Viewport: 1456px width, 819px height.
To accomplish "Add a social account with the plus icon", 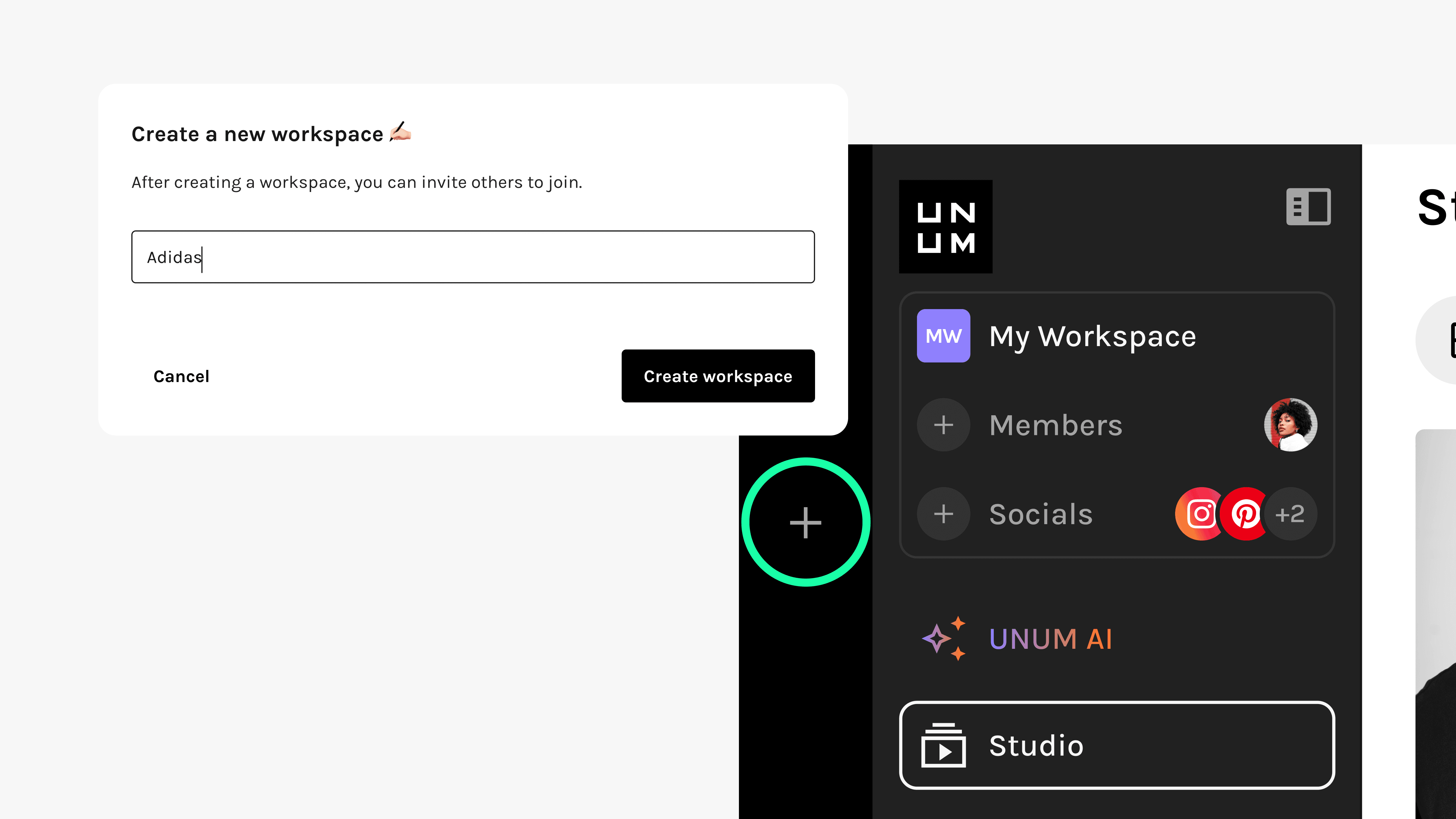I will (943, 514).
